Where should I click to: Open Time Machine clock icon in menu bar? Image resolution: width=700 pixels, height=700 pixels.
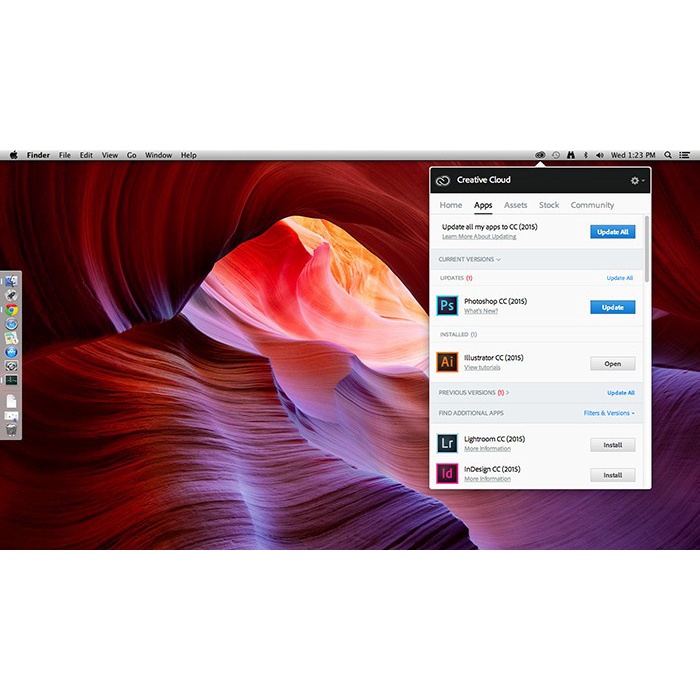[556, 155]
